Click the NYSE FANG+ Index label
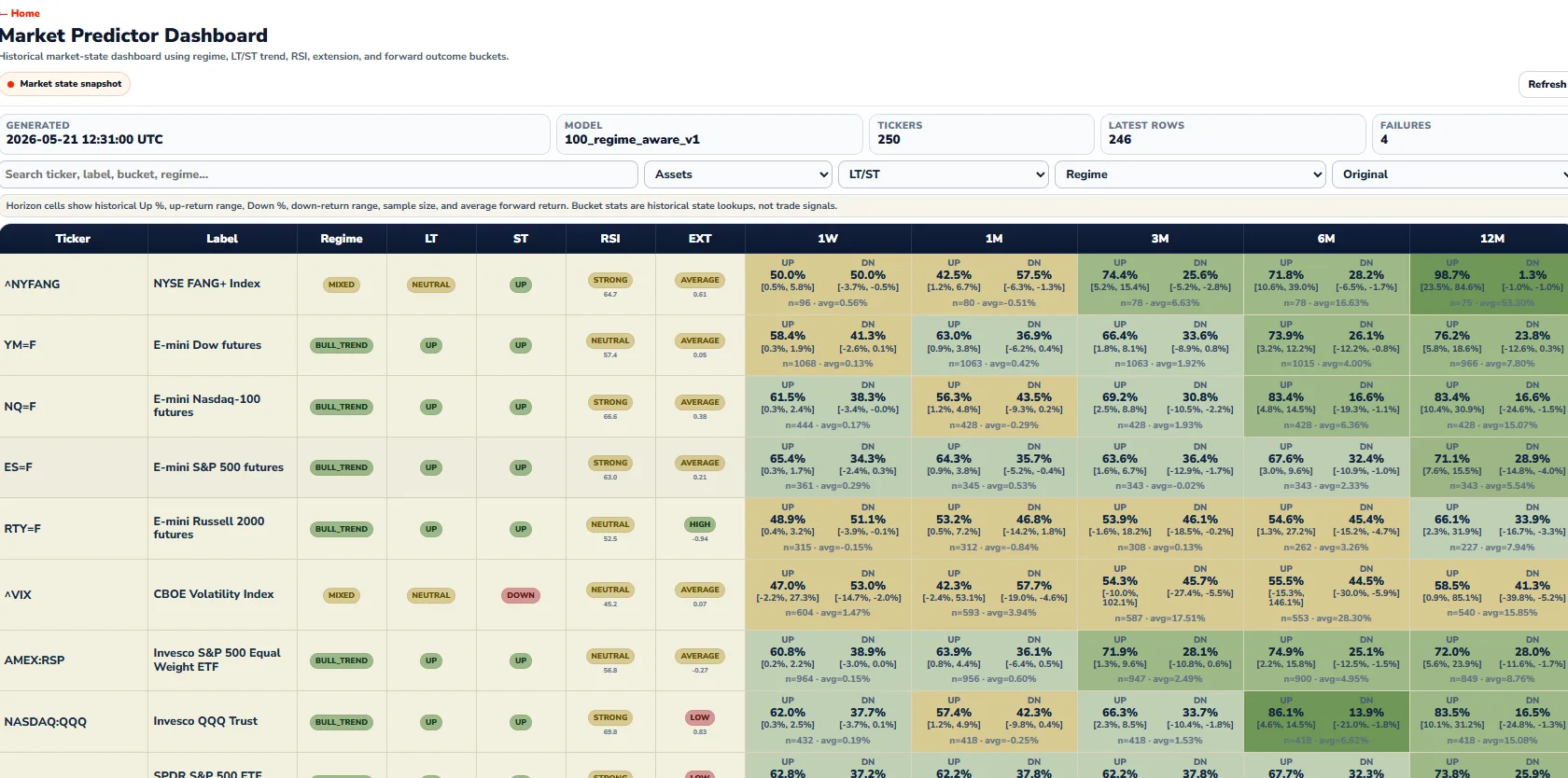Image resolution: width=1568 pixels, height=778 pixels. (207, 284)
